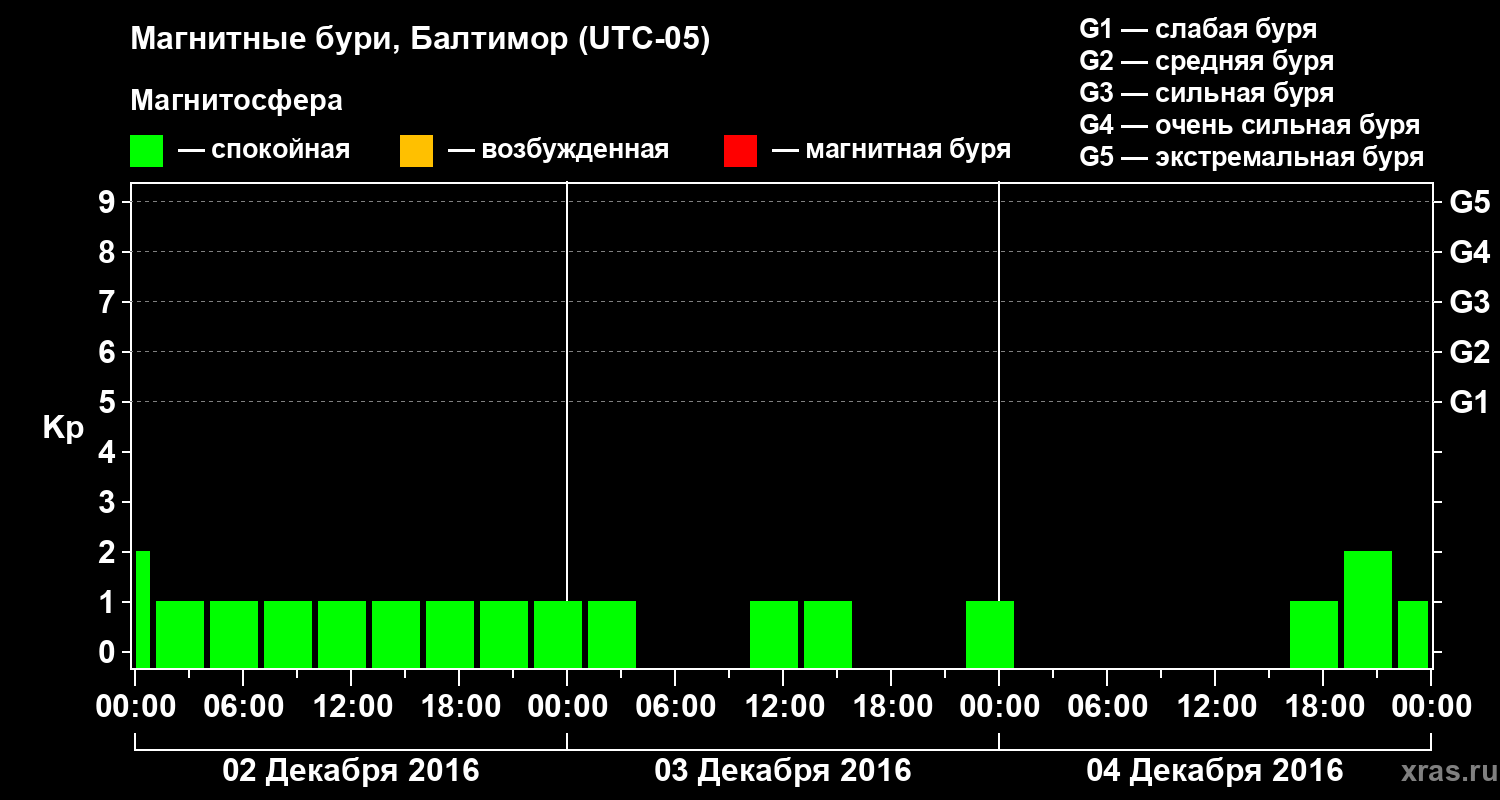Click the right-axis 'G5' label
The height and width of the screenshot is (800, 1500).
tap(1469, 202)
